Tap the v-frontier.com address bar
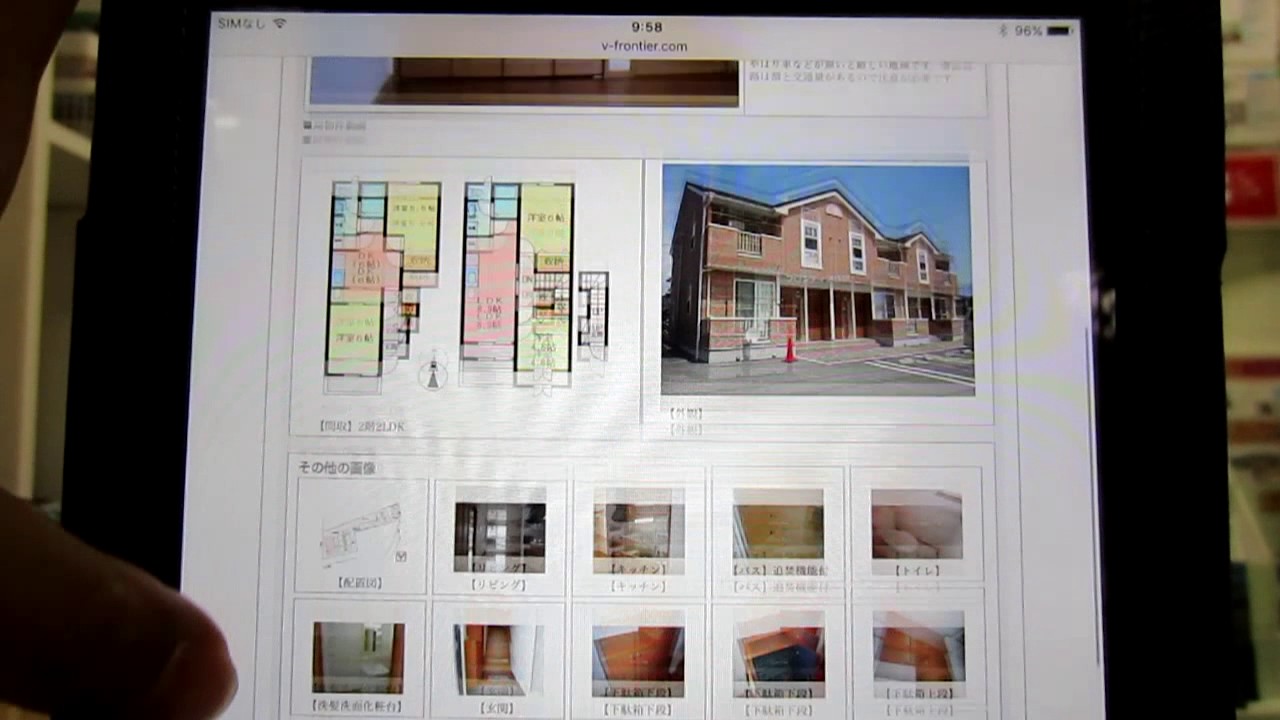 [x=644, y=45]
